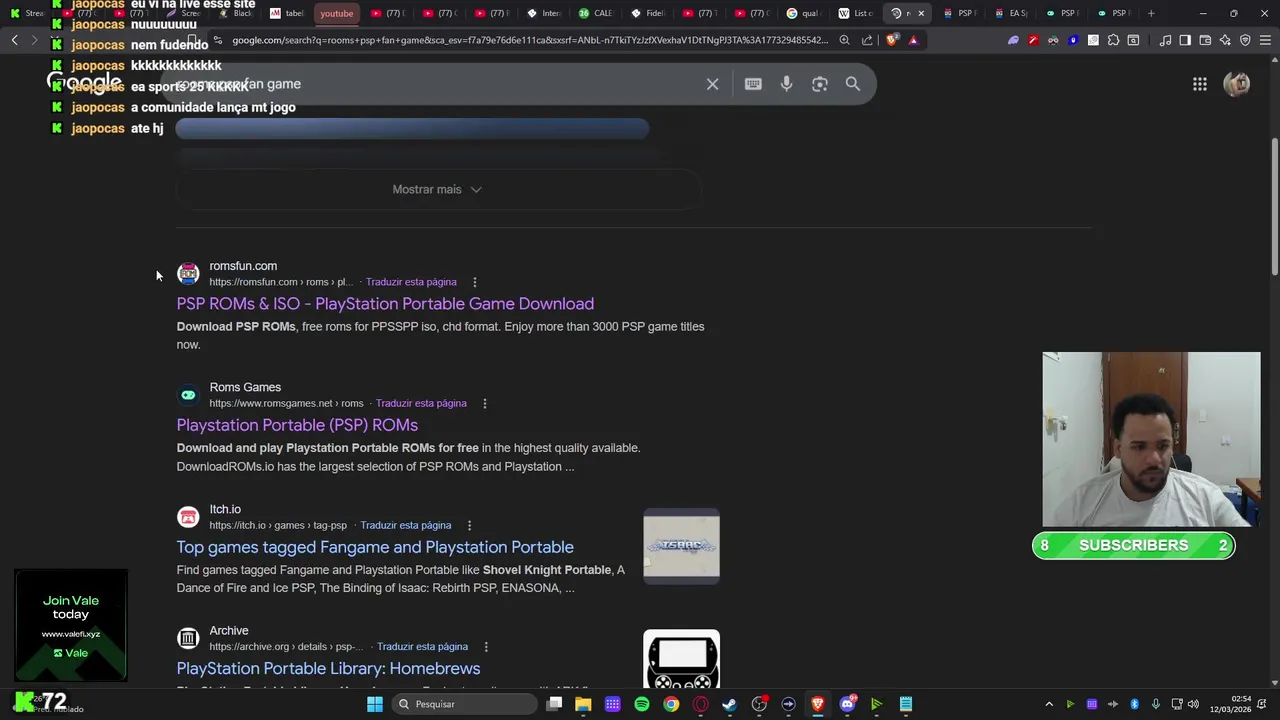Image resolution: width=1280 pixels, height=720 pixels.
Task: Open PSP ROMs & ISO romsfun result
Action: [385, 304]
